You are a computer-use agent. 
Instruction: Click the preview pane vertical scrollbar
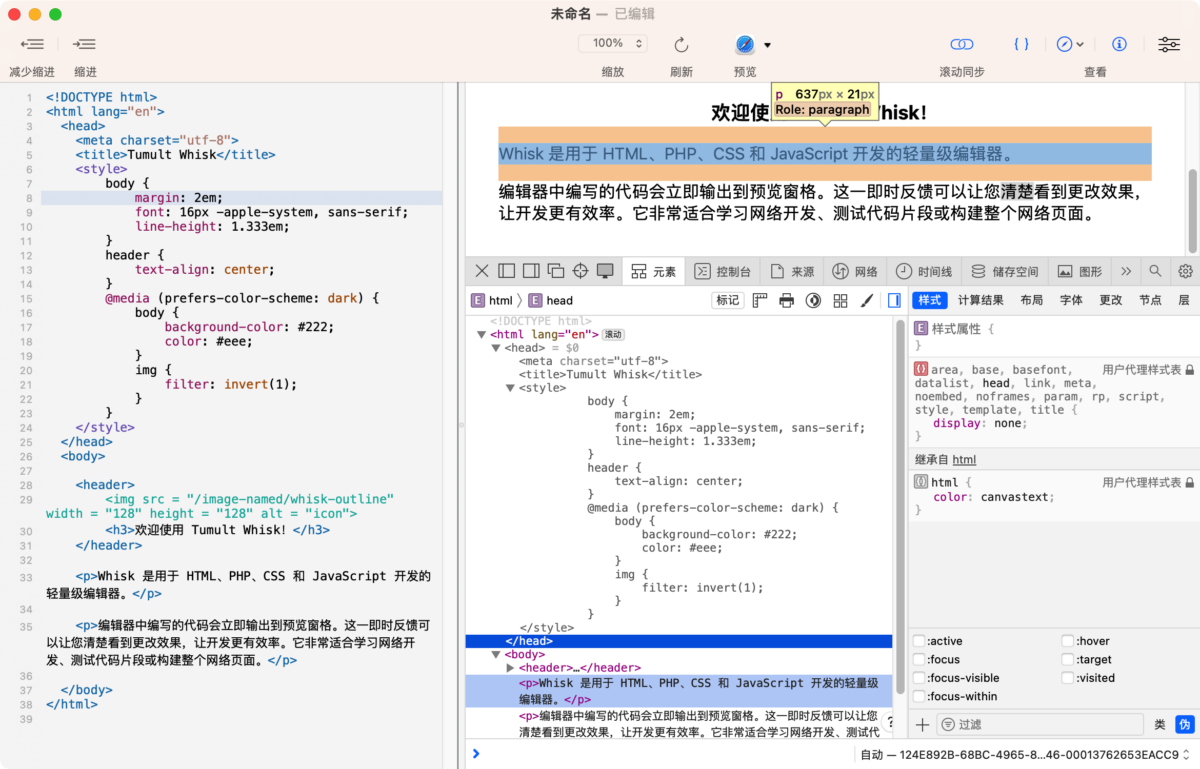point(1192,210)
